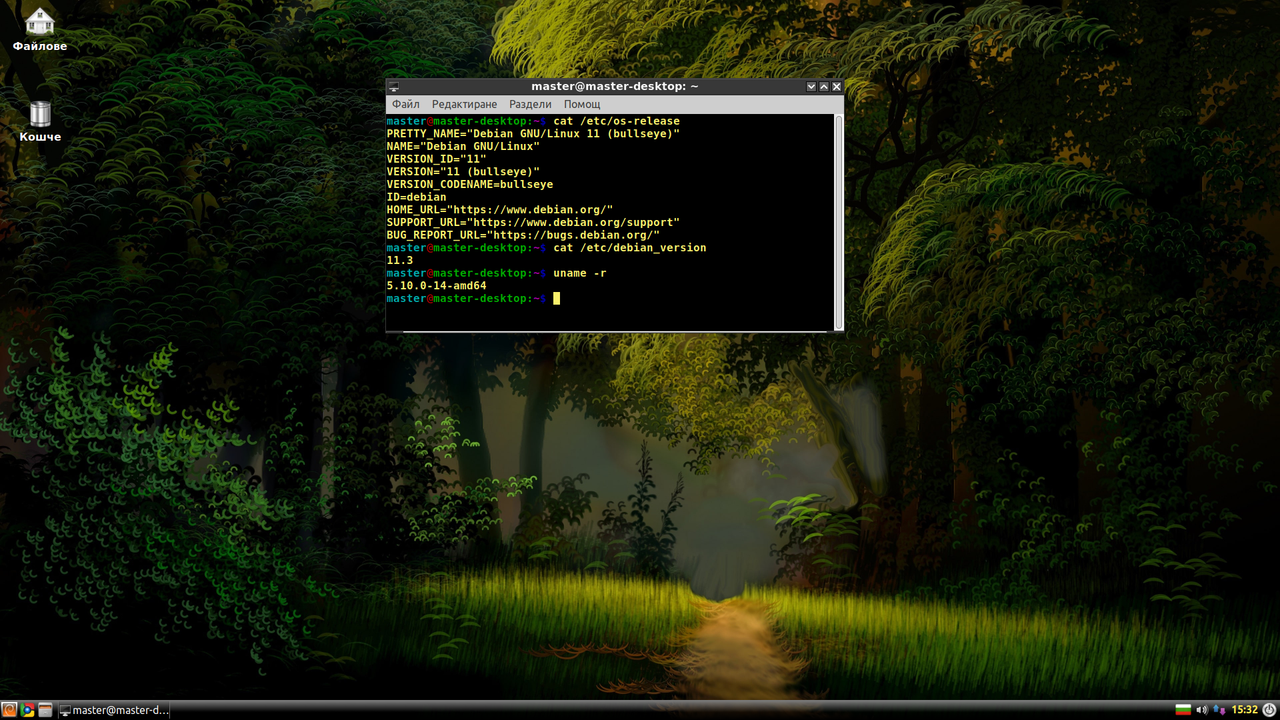The image size is (1280, 720).
Task: Click the Bulgarian flag keyboard layout indicator
Action: point(1183,710)
